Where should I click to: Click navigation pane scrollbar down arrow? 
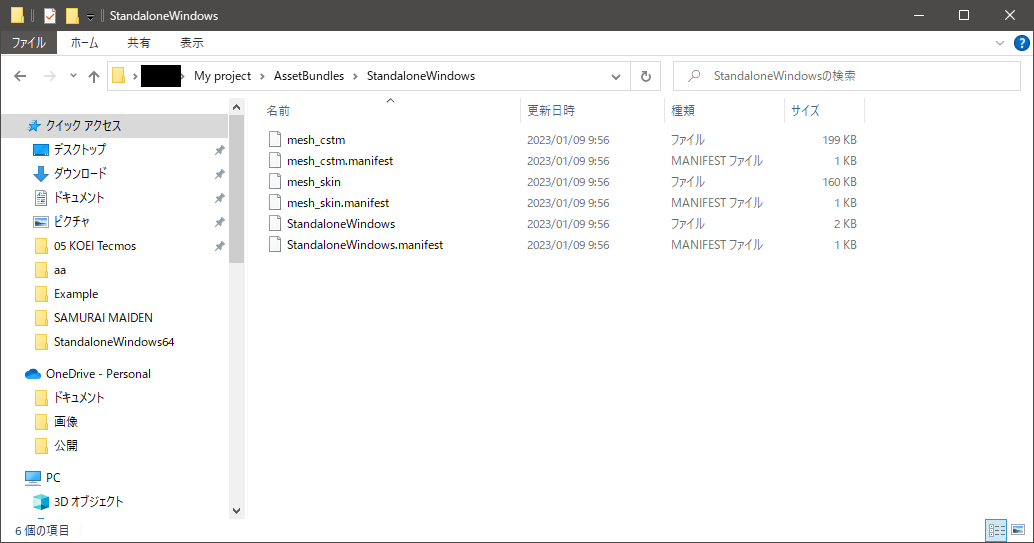[237, 511]
